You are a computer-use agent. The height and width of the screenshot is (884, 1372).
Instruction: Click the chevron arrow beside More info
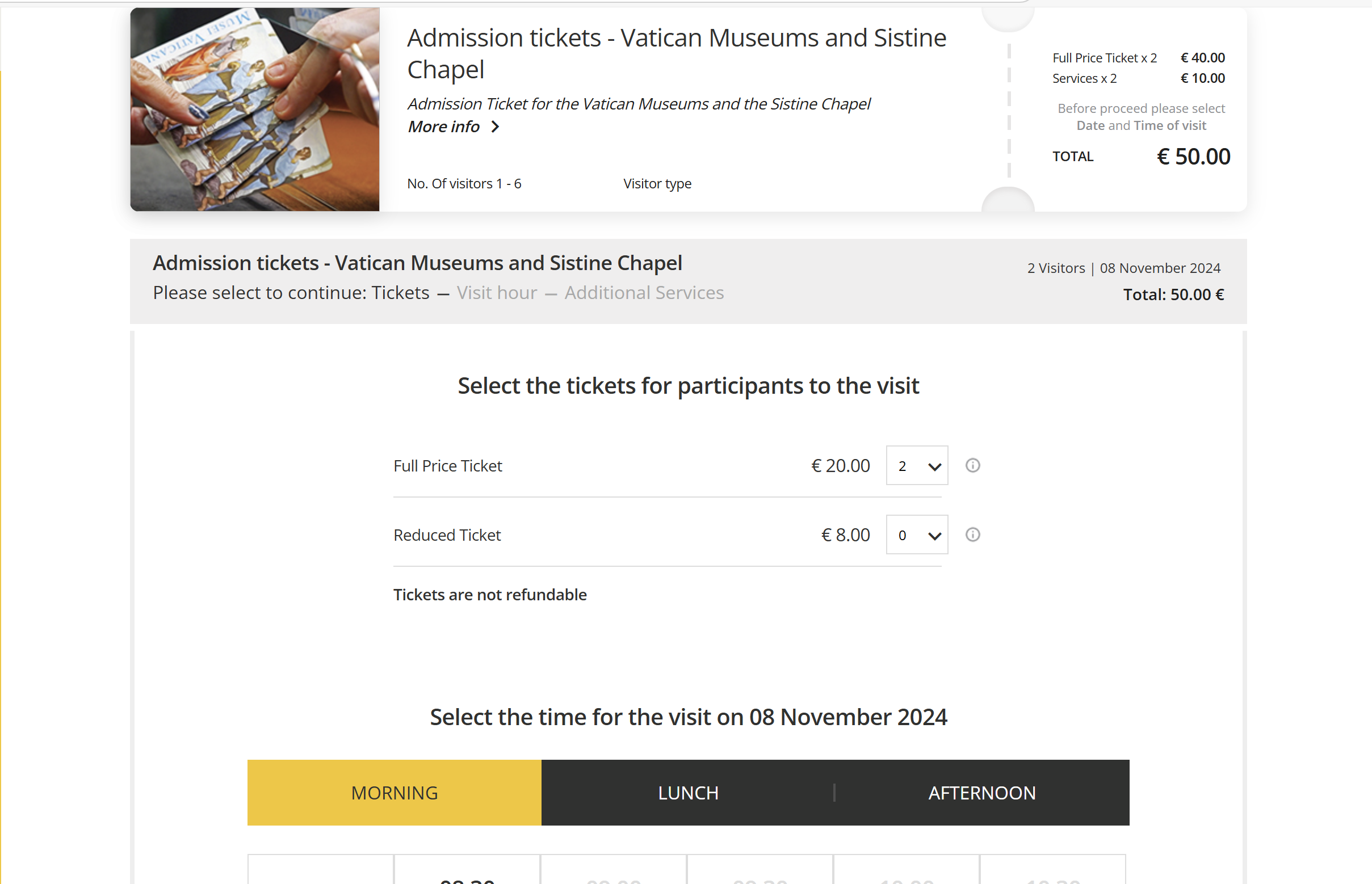[495, 127]
